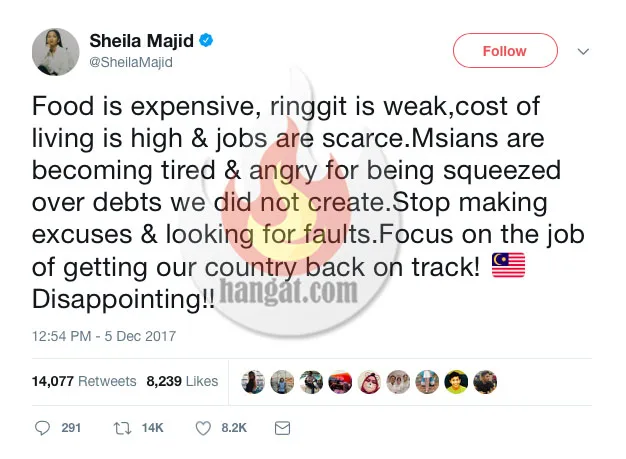626x459 pixels.
Task: Click the last liker avatar in the row
Action: (x=486, y=381)
